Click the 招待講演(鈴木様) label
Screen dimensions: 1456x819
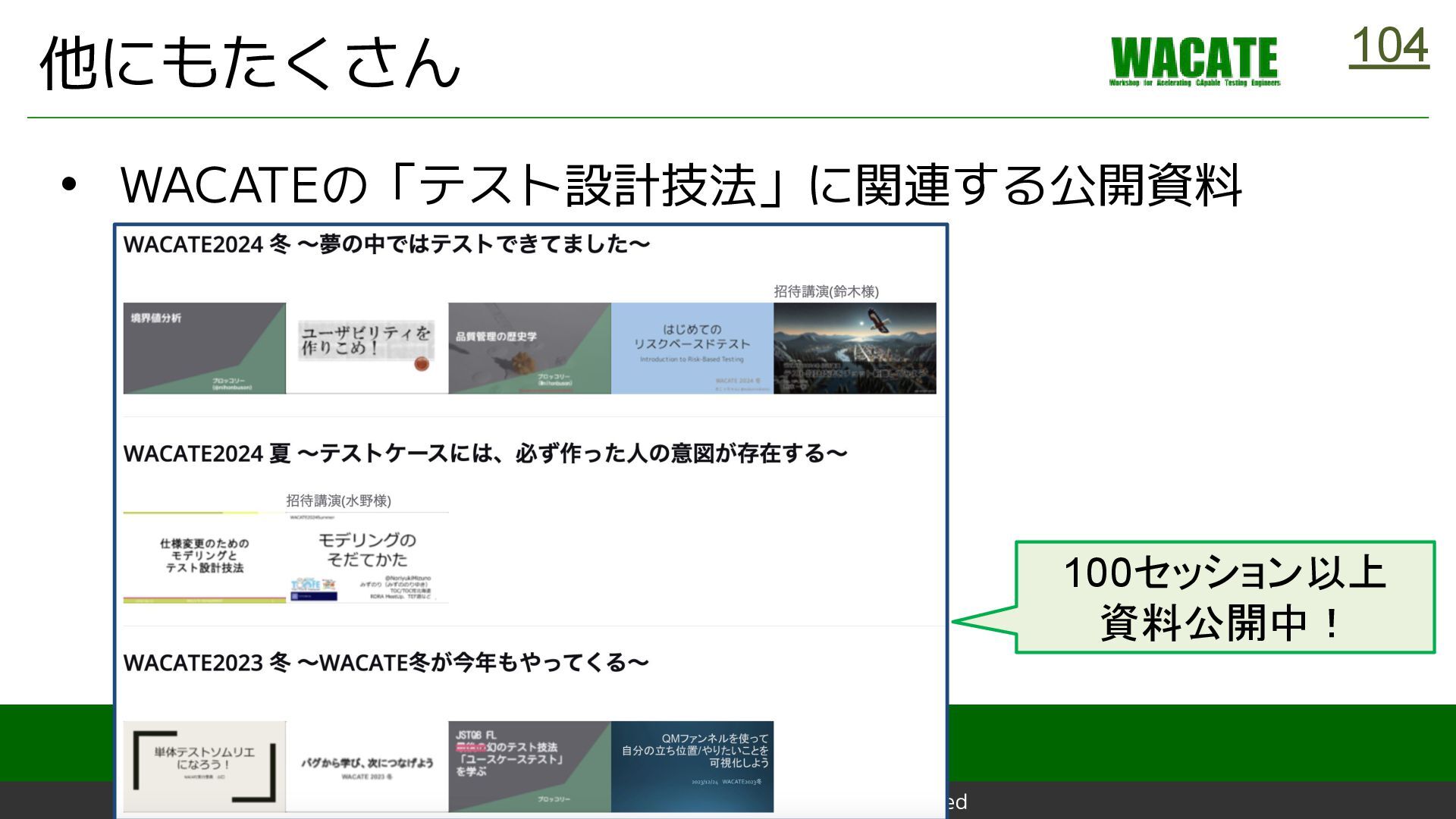pyautogui.click(x=826, y=291)
